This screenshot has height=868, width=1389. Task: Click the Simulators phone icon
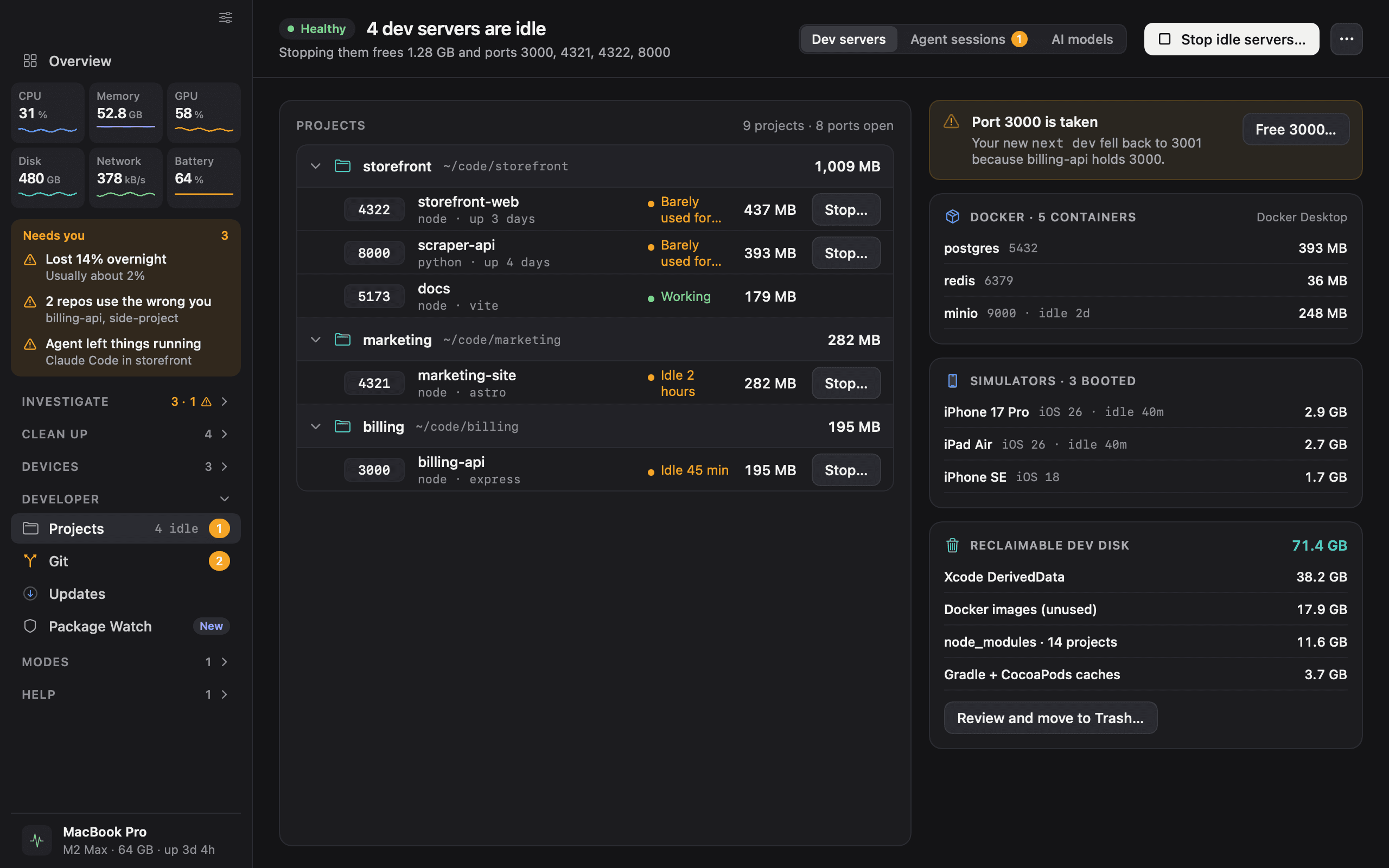[953, 381]
